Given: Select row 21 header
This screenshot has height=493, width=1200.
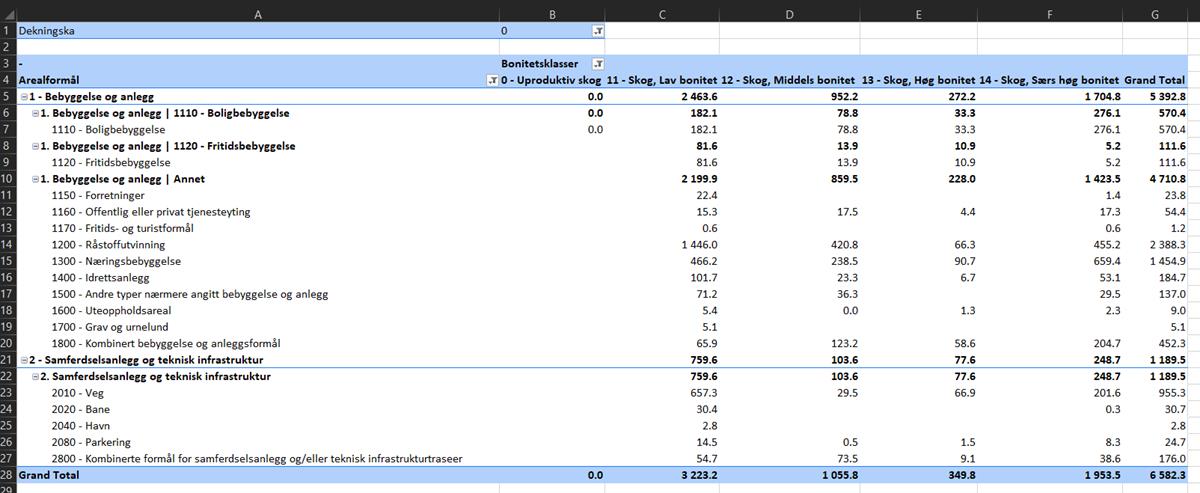Looking at the screenshot, I should 8,359.
